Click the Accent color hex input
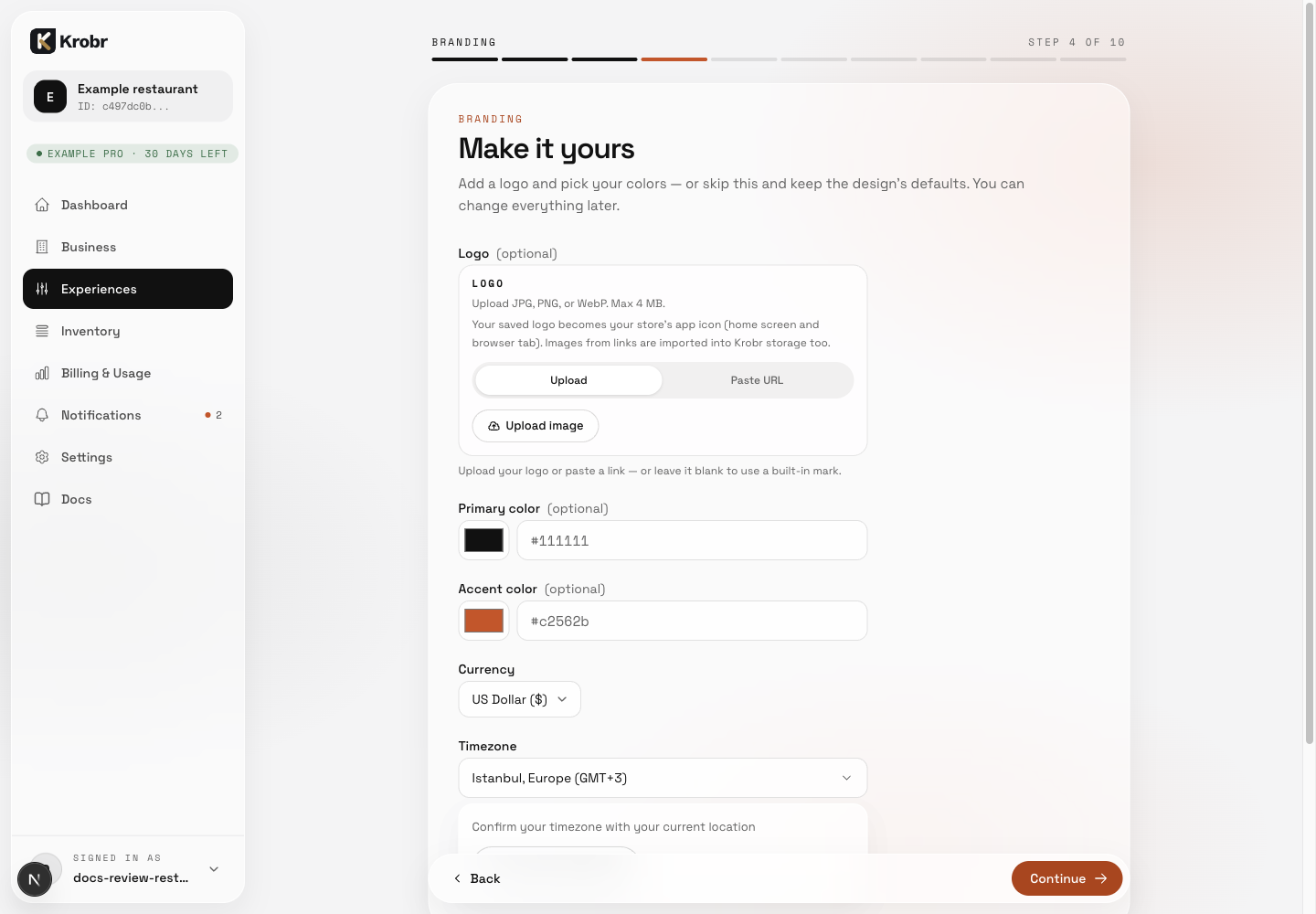 [x=692, y=621]
